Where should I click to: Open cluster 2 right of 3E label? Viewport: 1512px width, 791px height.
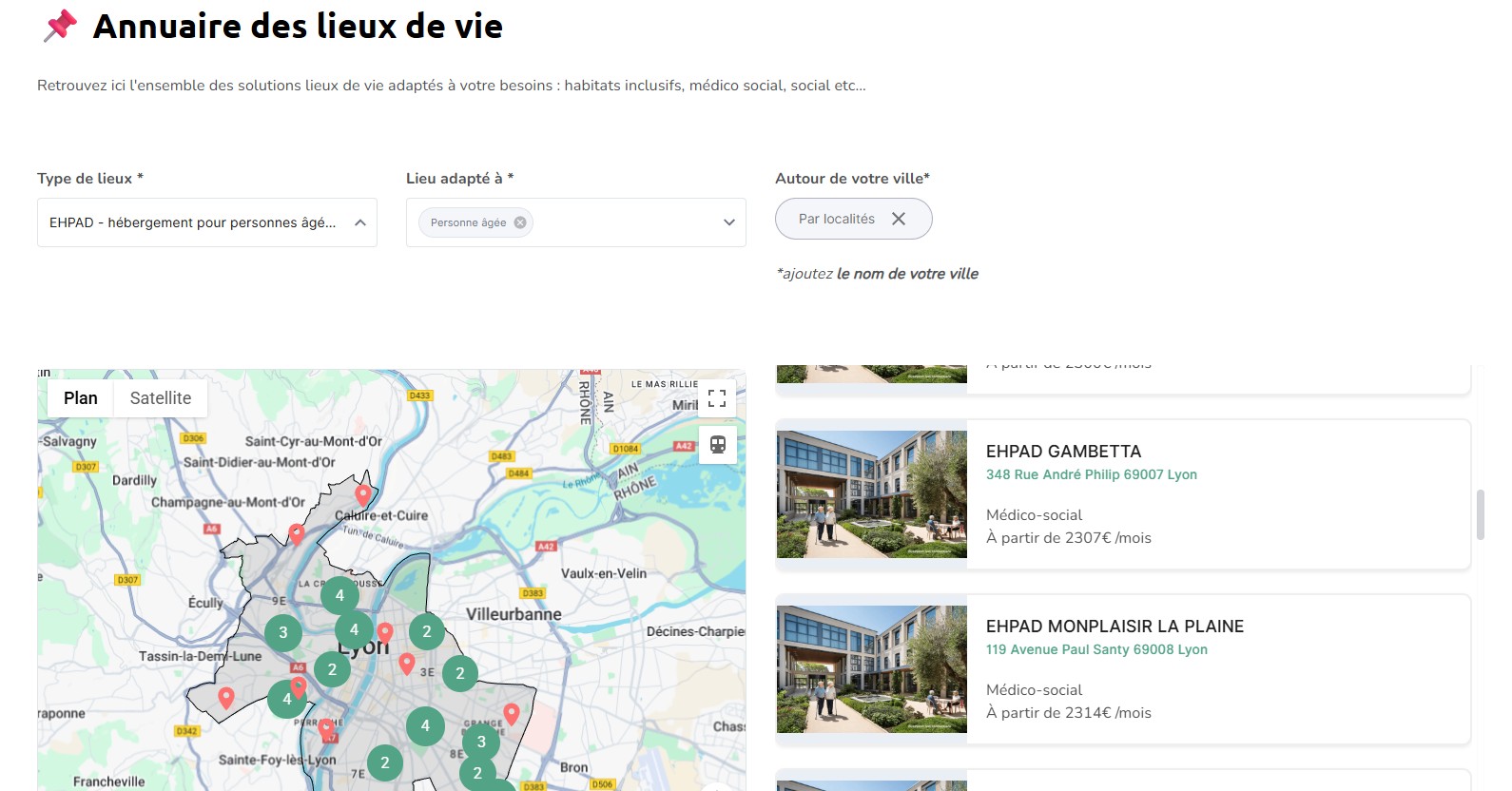(460, 673)
